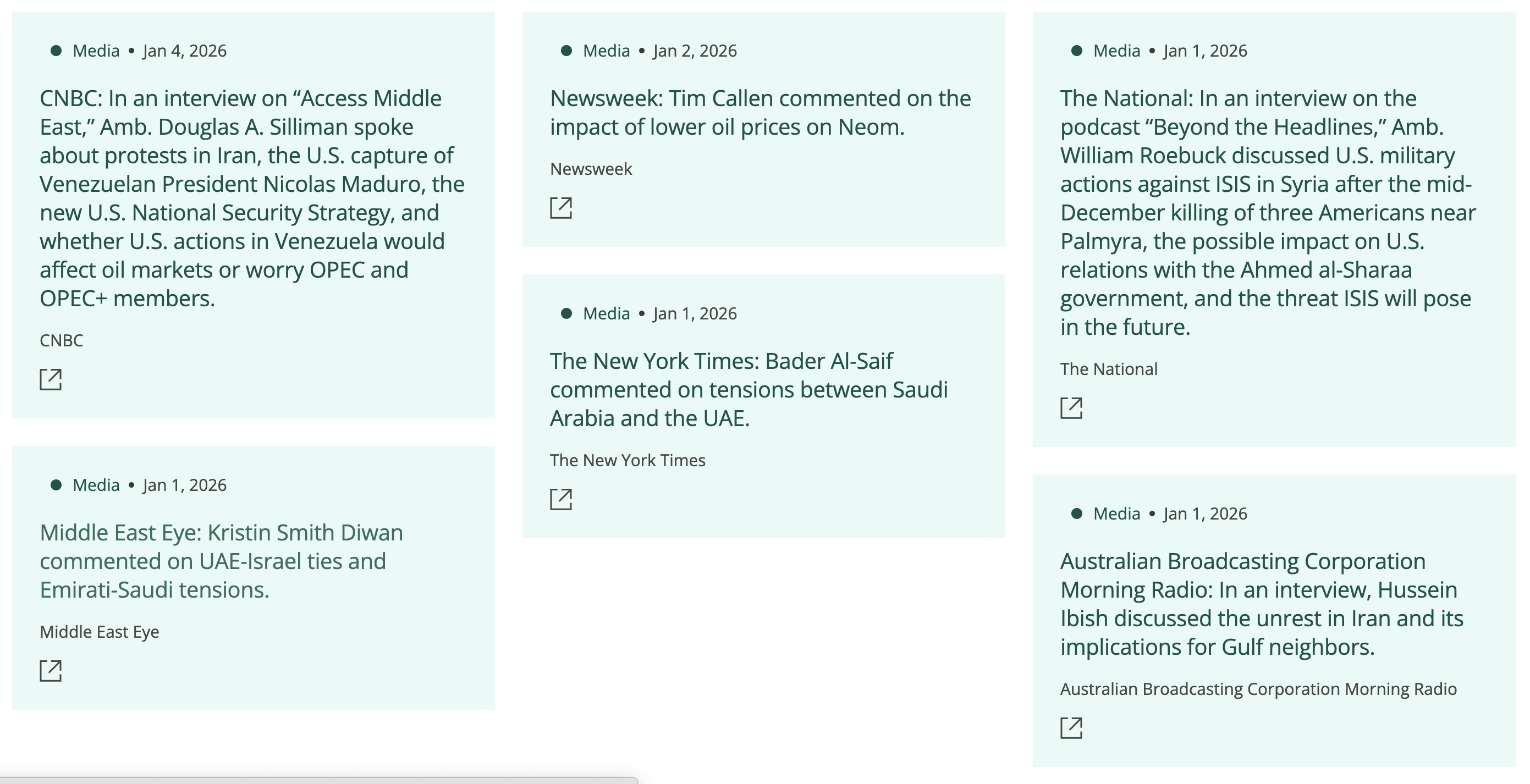The image size is (1530, 784).
Task: Click the Newsweek source label
Action: click(590, 169)
